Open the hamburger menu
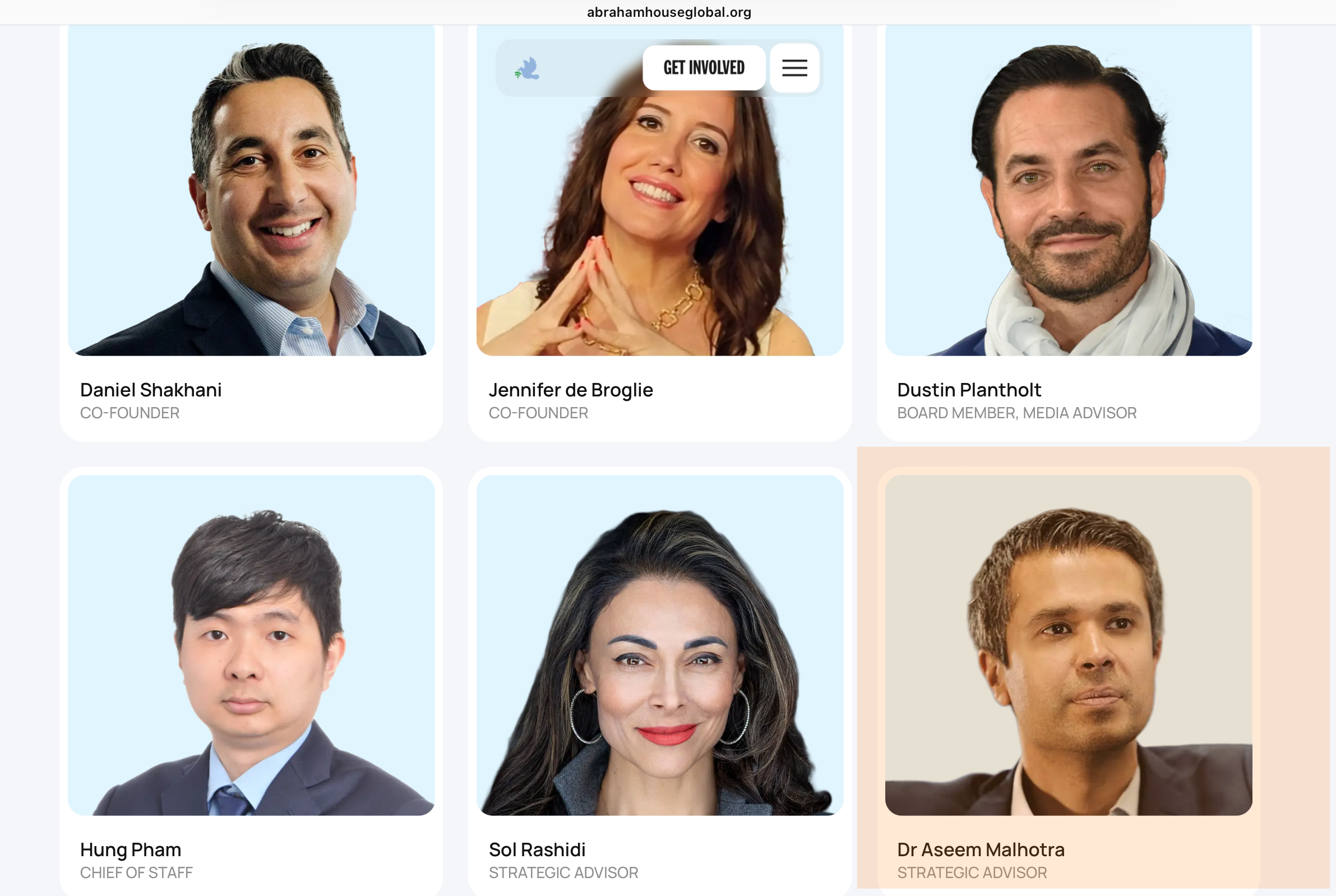 pyautogui.click(x=794, y=68)
